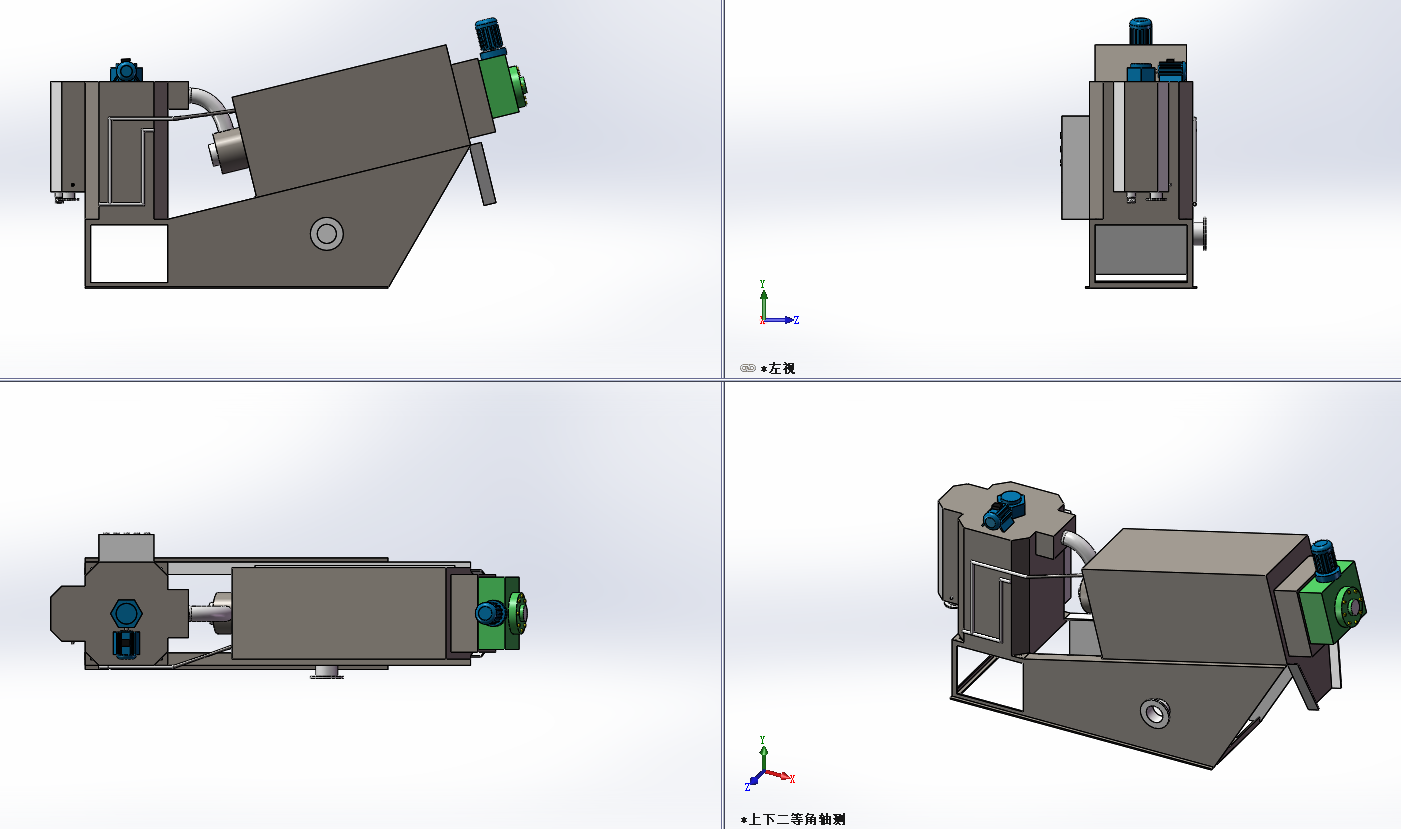
Task: Select the light gray control box in the 左视 view
Action: click(1075, 167)
